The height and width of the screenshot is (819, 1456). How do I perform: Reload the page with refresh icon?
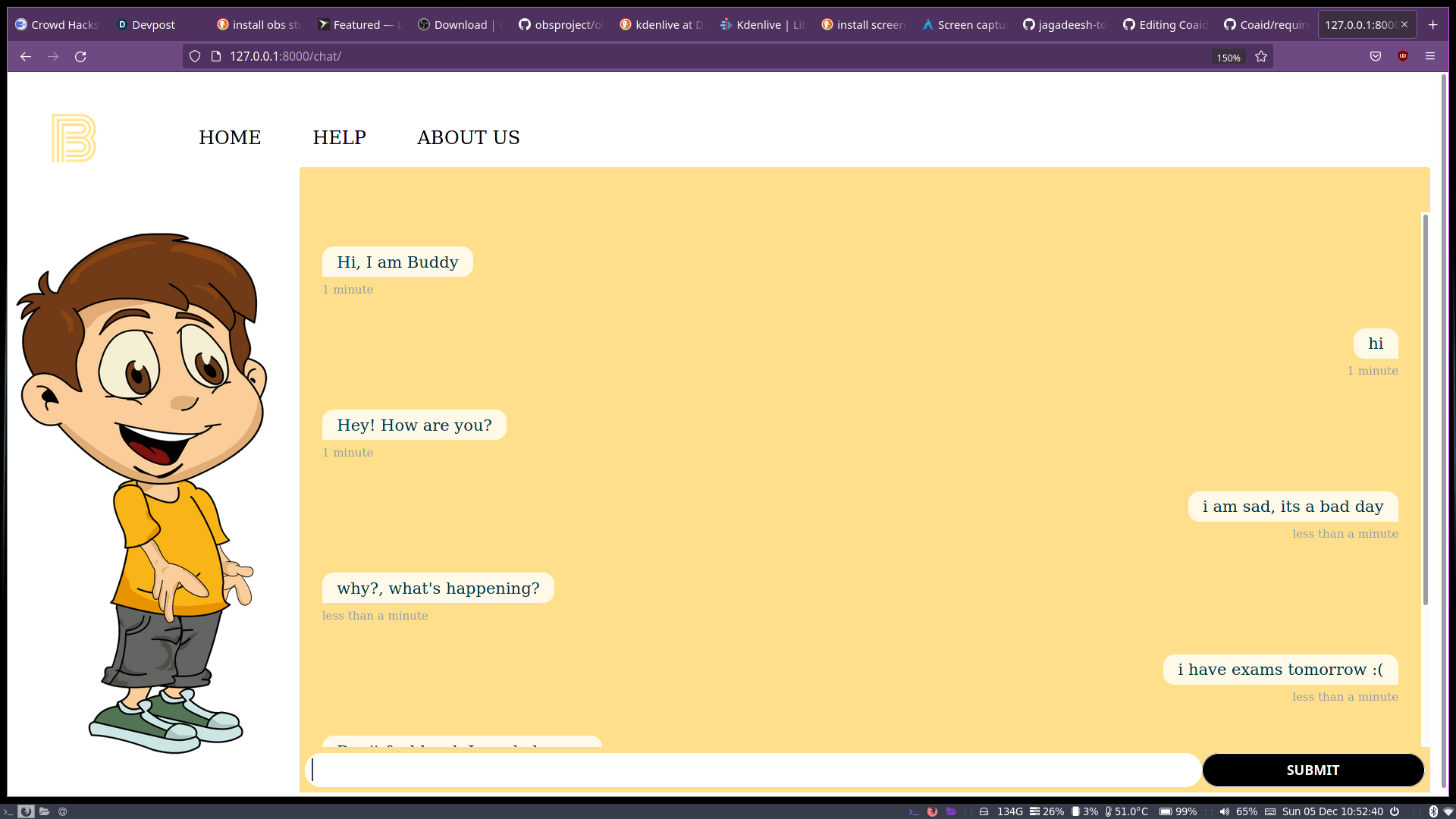[x=80, y=56]
